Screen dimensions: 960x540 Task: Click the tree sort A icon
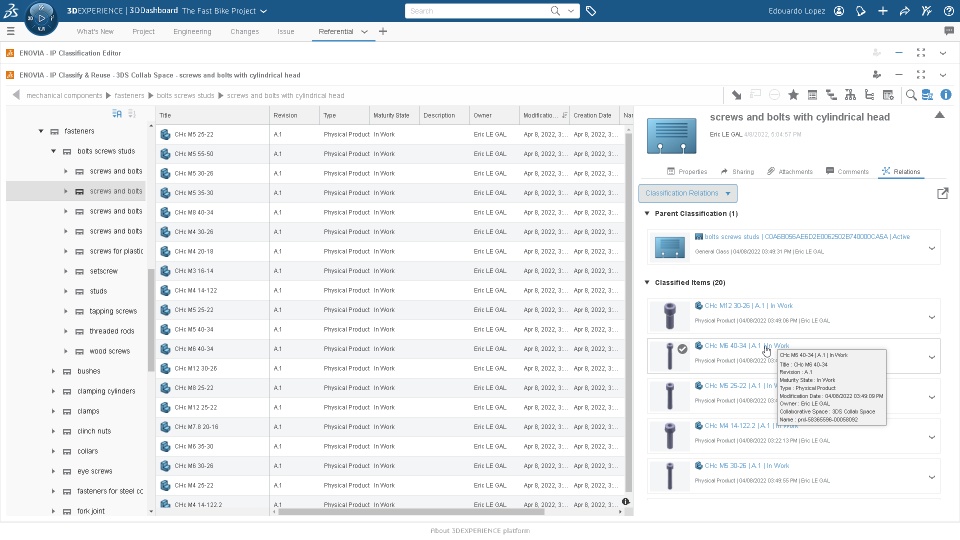[117, 114]
